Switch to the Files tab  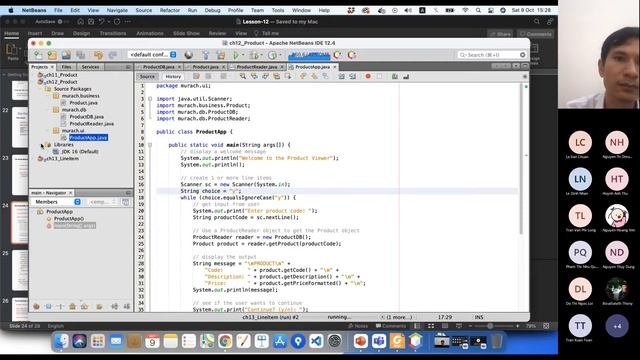pos(66,67)
